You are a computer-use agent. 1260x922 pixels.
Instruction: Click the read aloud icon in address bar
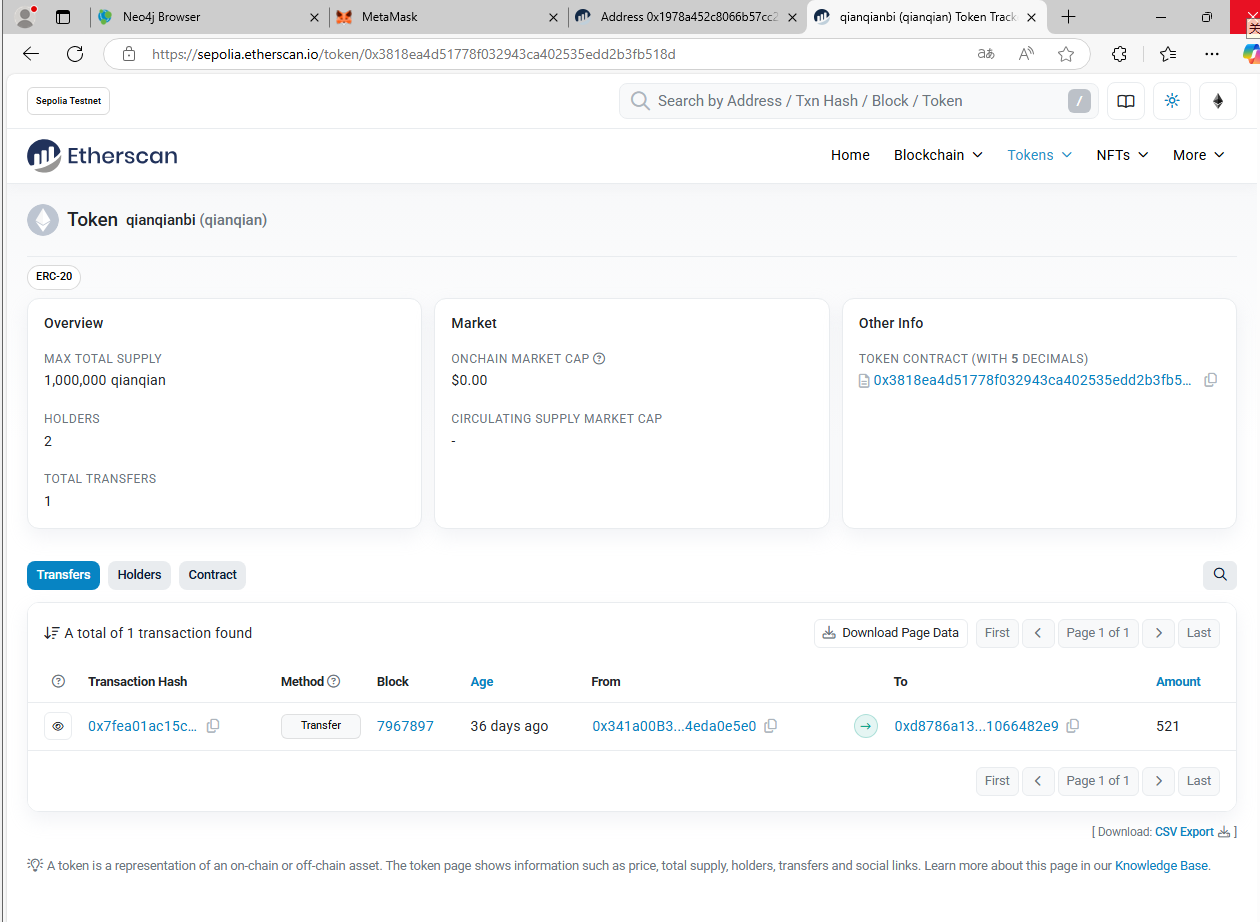[1026, 54]
